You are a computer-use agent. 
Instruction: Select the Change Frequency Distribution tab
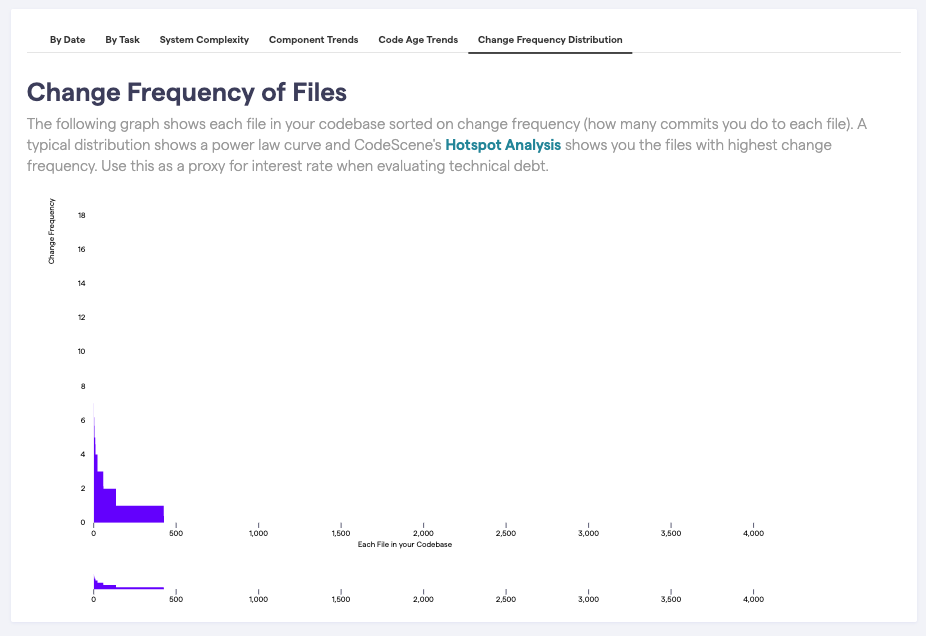pos(550,40)
